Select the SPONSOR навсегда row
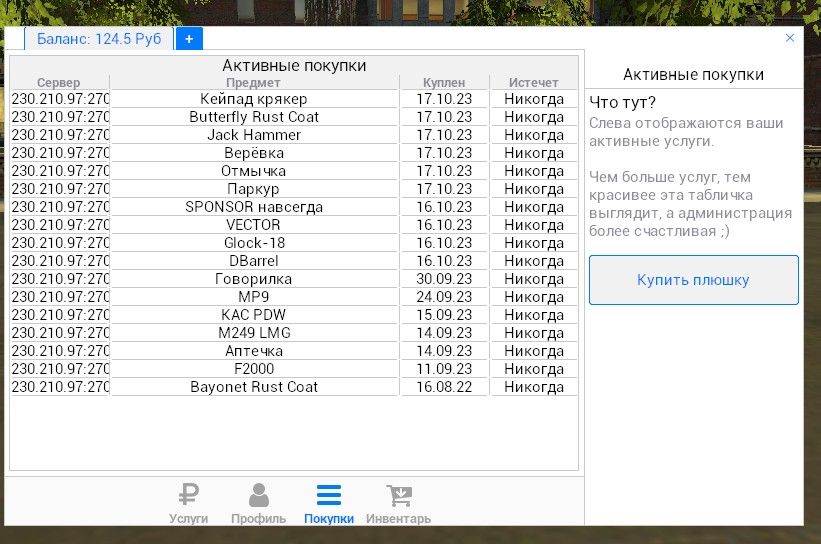This screenshot has width=821, height=544. (294, 207)
